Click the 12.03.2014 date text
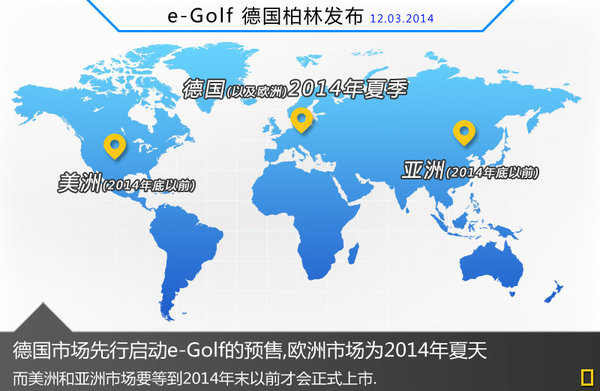This screenshot has width=600, height=391. (x=402, y=18)
